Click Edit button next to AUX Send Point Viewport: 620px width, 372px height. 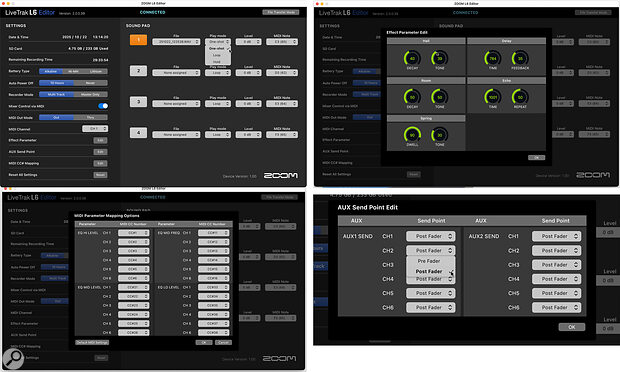click(x=100, y=152)
